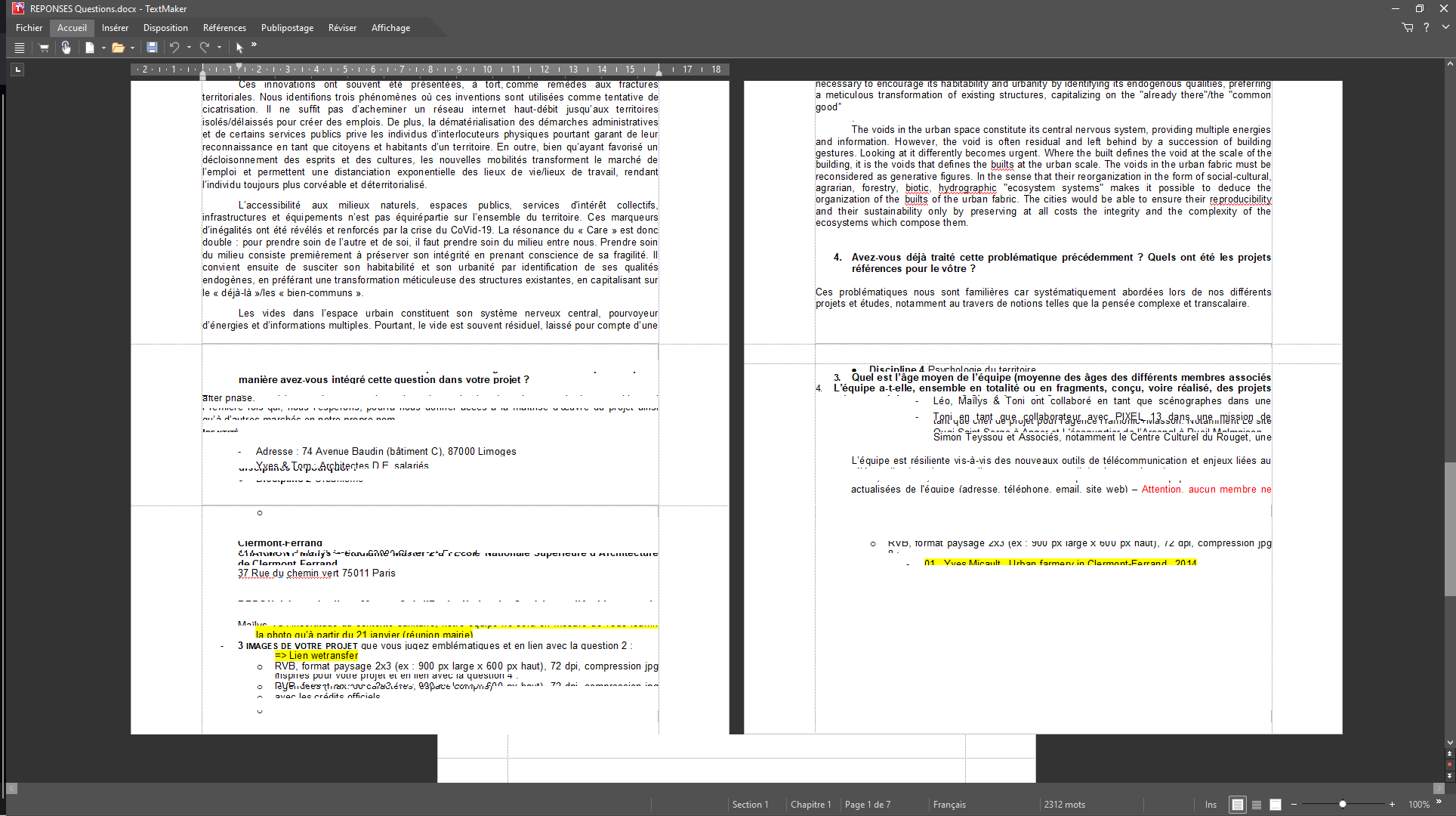The height and width of the screenshot is (816, 1456).
Task: Expand the open file dropdown arrow
Action: tap(132, 48)
